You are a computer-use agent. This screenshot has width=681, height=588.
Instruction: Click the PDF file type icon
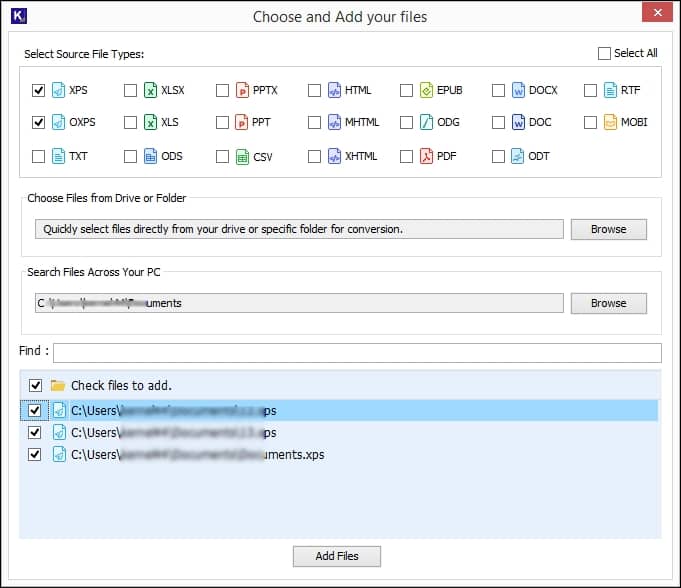tap(426, 156)
